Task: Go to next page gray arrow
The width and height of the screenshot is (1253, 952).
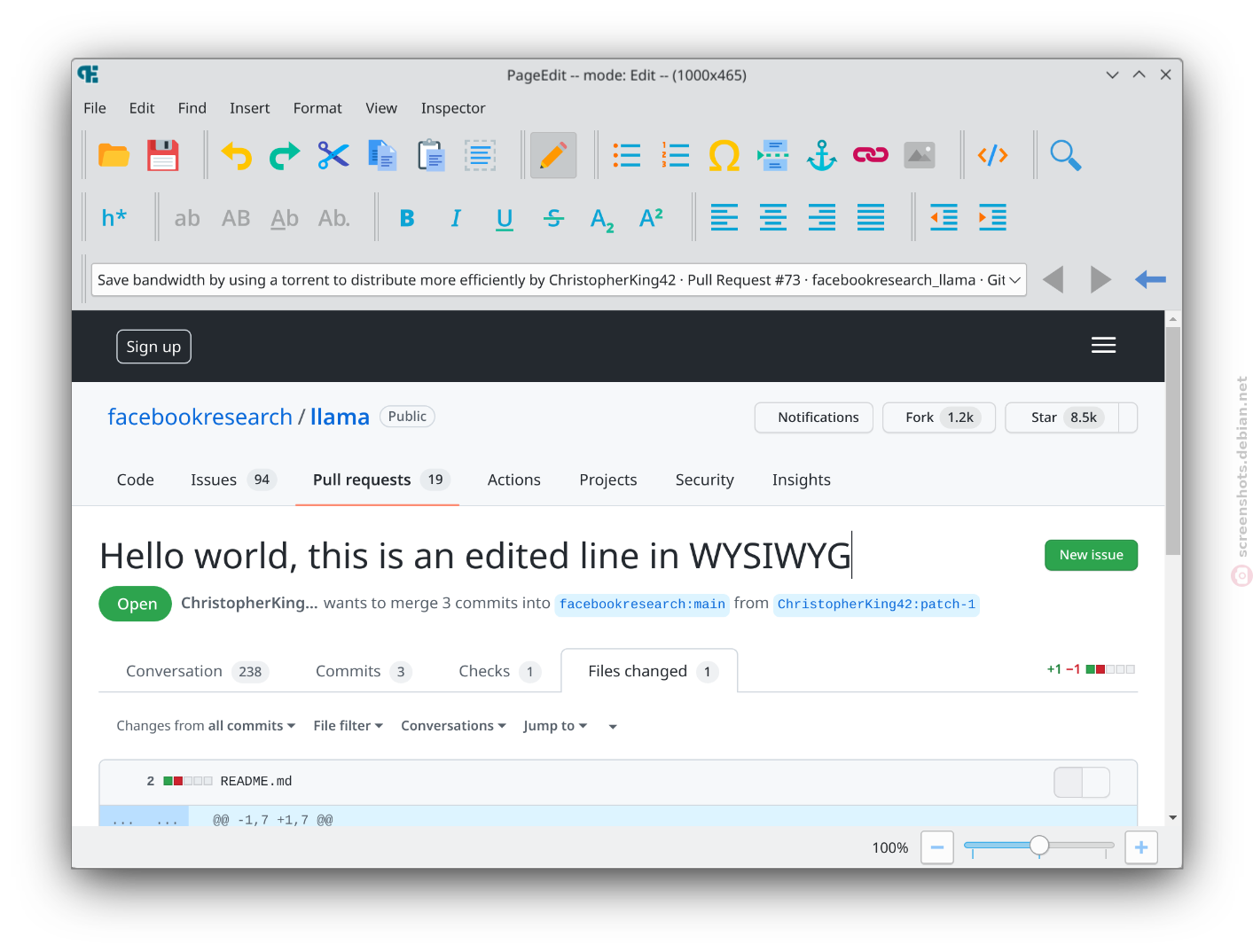Action: [1100, 279]
